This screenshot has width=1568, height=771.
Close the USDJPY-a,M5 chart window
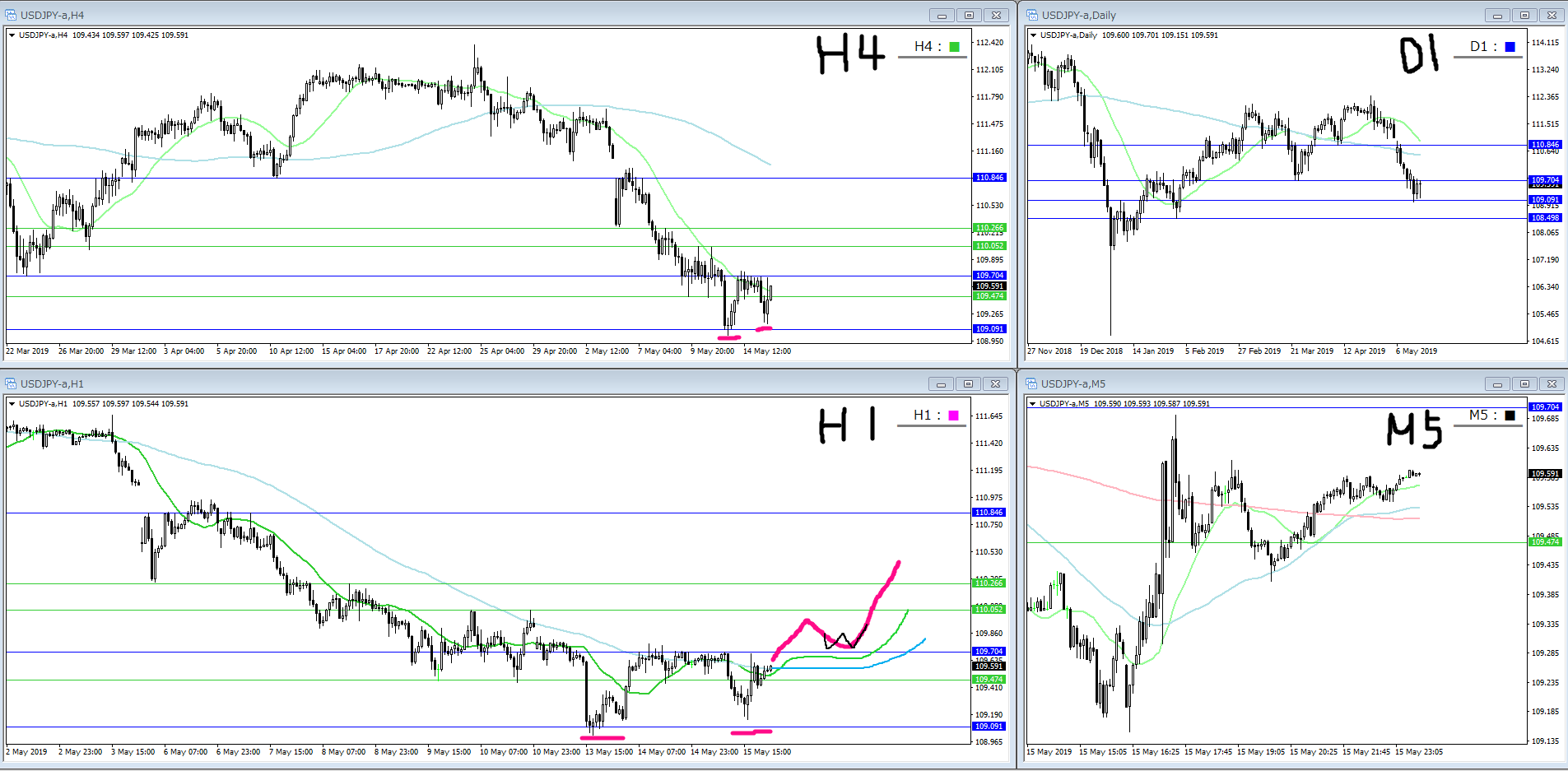(1552, 383)
